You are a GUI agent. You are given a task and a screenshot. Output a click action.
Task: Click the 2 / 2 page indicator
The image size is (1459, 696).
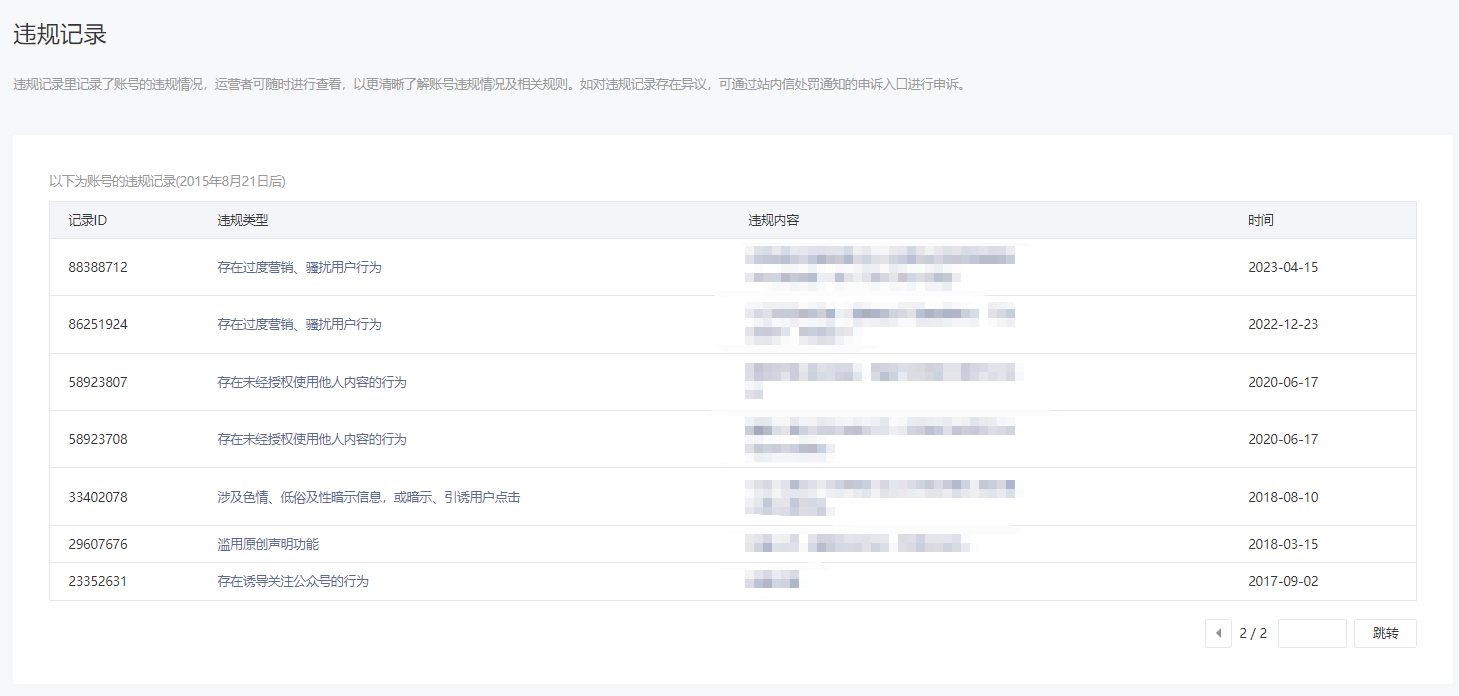(1253, 634)
